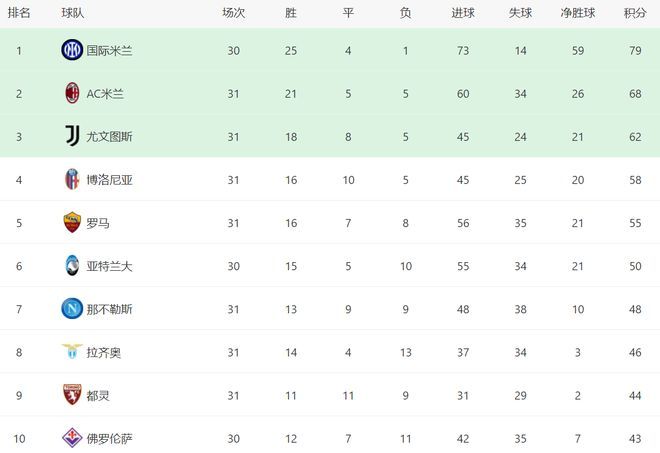Click the Napoli N logo

(72, 309)
